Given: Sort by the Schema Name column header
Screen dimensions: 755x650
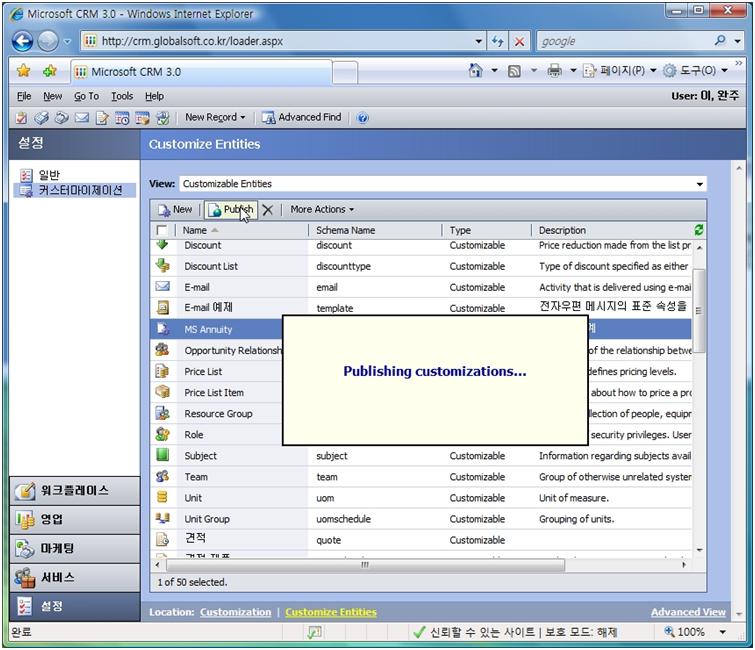Looking at the screenshot, I should [345, 231].
